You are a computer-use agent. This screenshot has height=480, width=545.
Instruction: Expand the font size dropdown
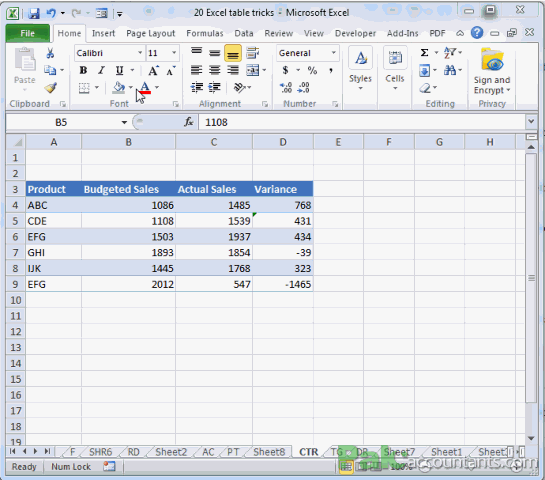[x=174, y=53]
